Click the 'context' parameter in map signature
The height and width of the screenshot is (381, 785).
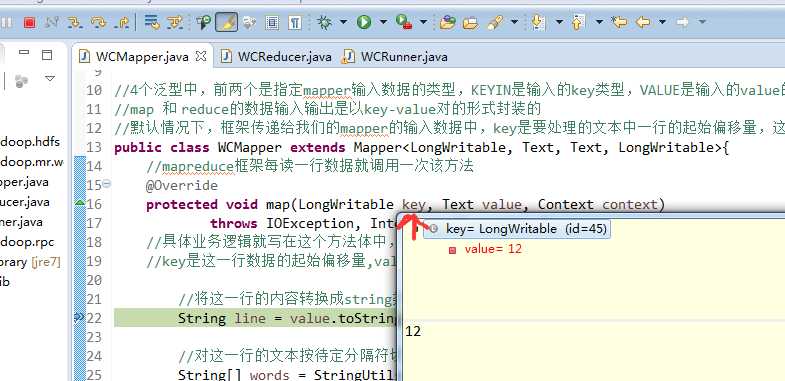(x=630, y=205)
